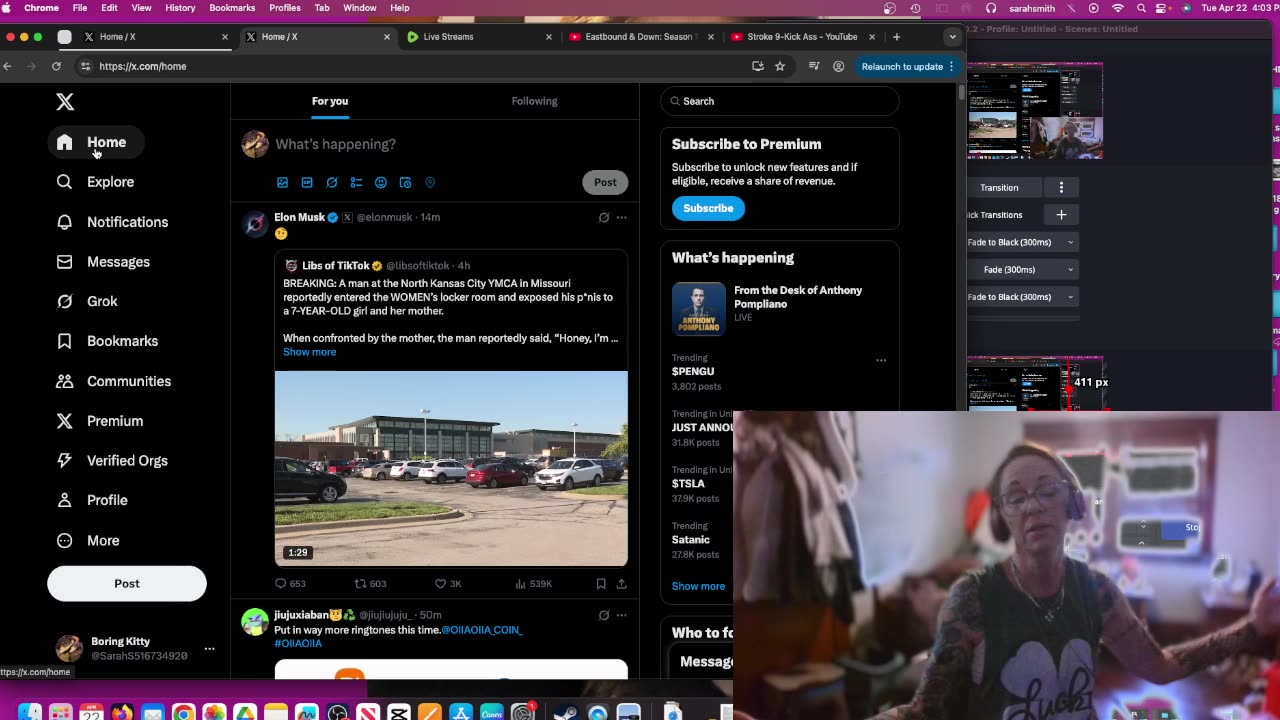The width and height of the screenshot is (1280, 720).
Task: Switch to the For you tab
Action: coord(330,101)
